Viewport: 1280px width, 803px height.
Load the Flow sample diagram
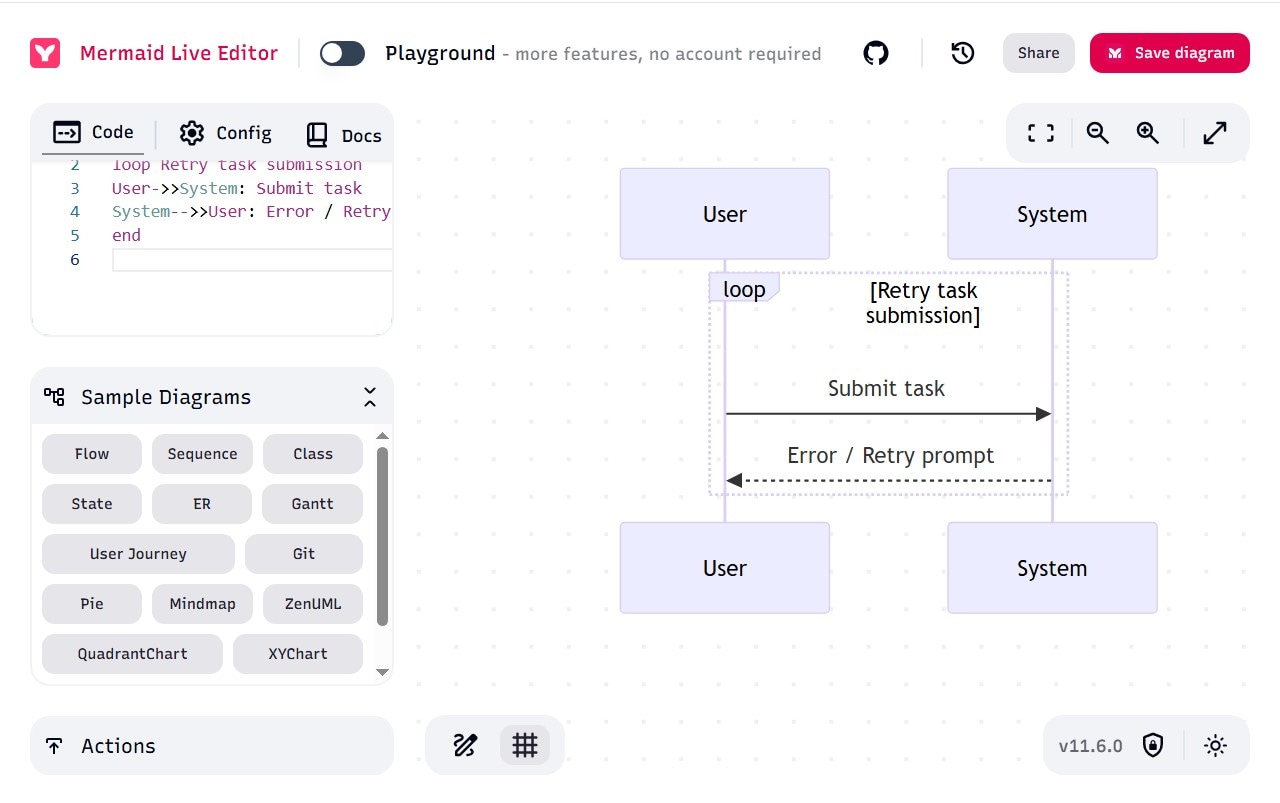click(92, 454)
